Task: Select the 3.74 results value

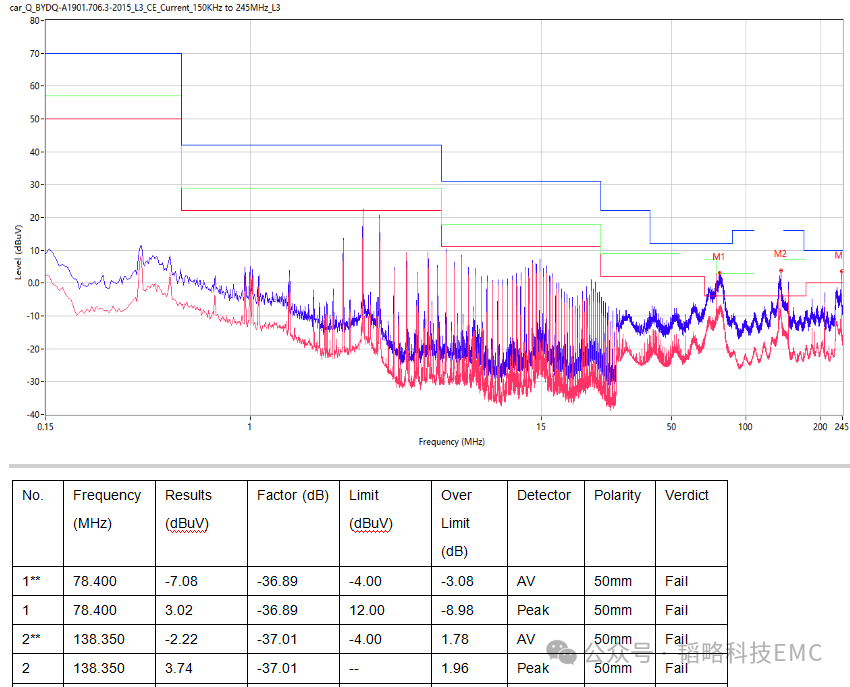Action: tap(181, 668)
